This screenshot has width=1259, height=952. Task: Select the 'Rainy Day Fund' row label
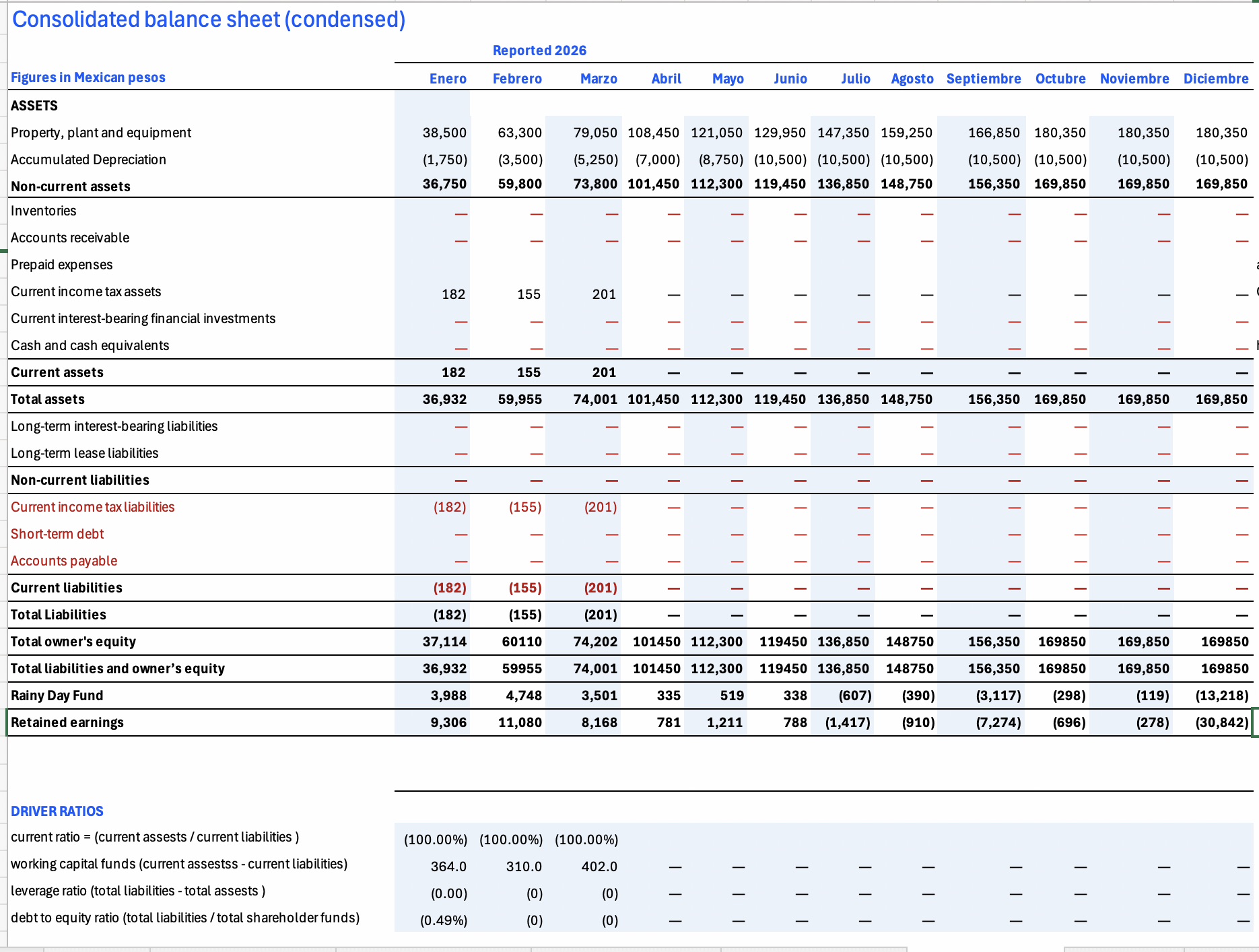coord(57,695)
